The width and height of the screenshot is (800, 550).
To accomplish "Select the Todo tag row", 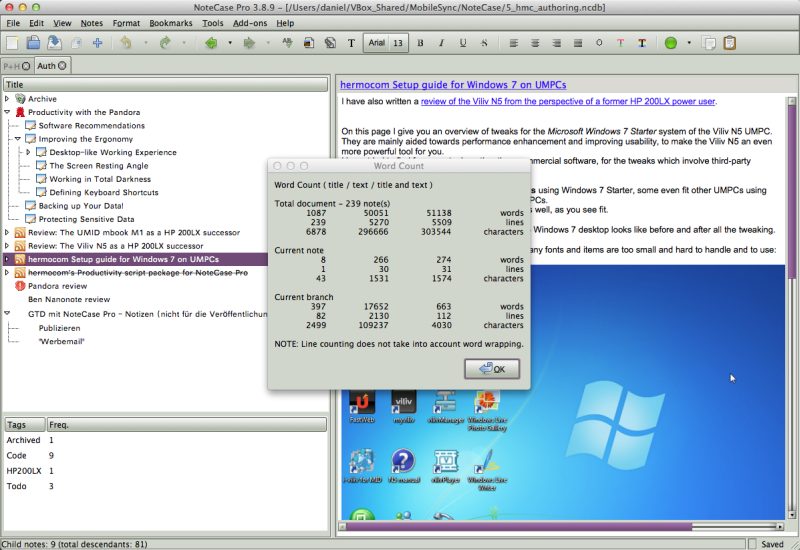I will coord(165,486).
